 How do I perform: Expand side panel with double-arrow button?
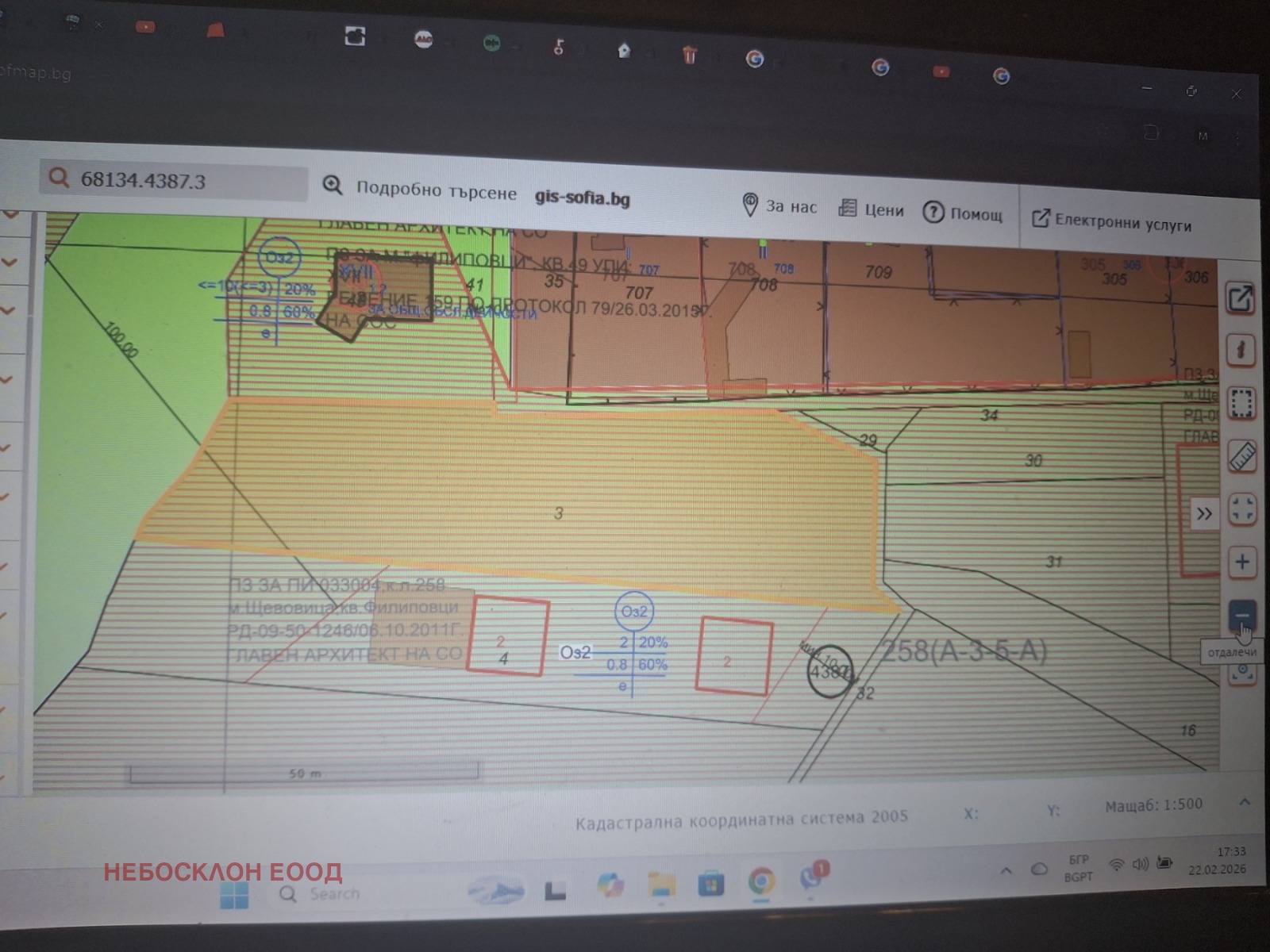[1204, 514]
